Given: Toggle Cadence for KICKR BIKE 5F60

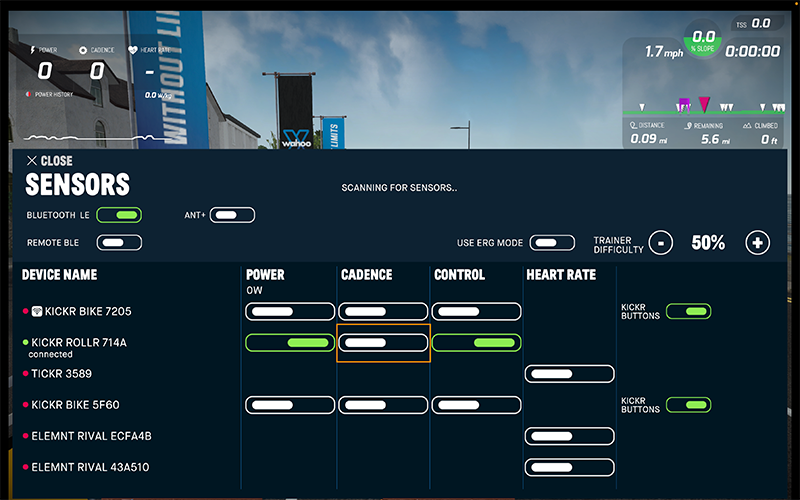Looking at the screenshot, I should 383,405.
